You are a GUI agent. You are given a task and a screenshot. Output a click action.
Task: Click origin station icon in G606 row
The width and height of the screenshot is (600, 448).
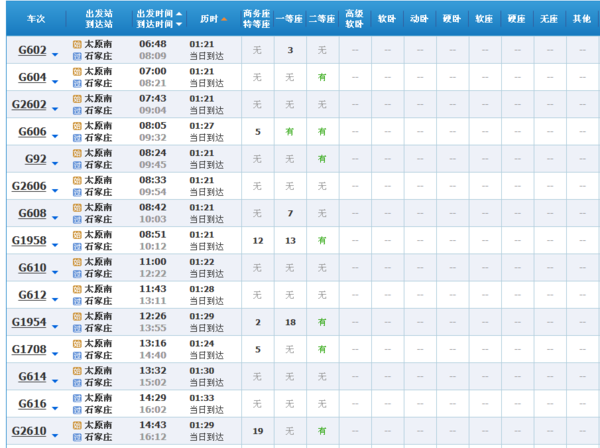77,125
